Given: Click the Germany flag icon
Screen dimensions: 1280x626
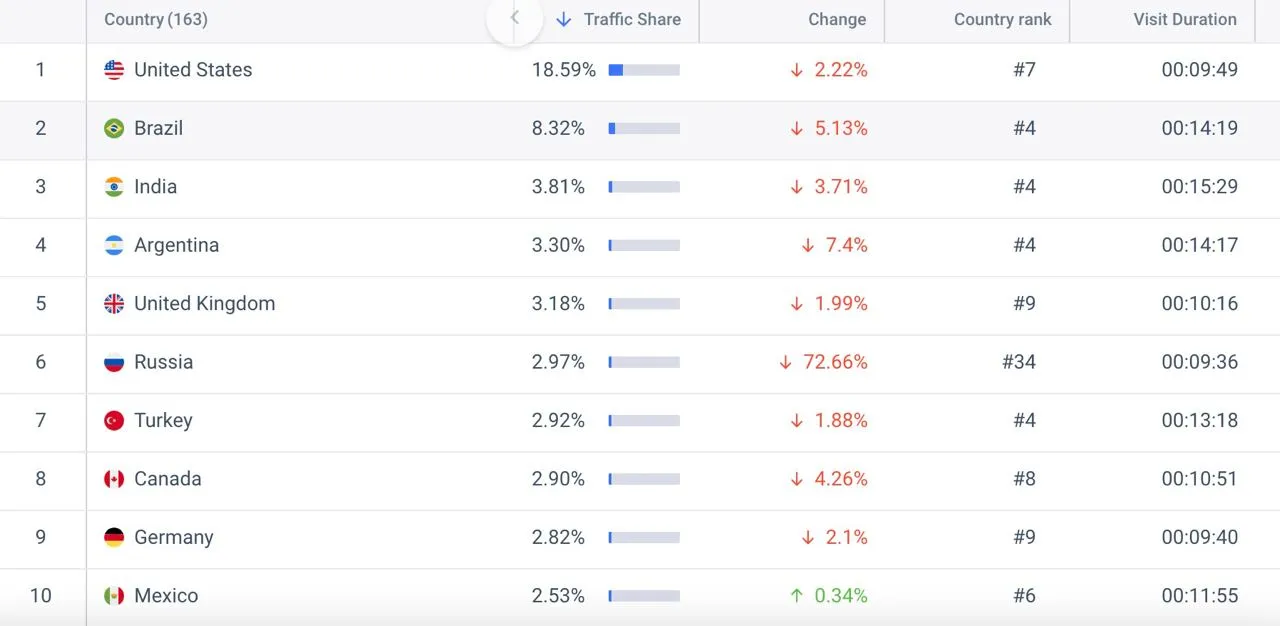Looking at the screenshot, I should click(114, 538).
